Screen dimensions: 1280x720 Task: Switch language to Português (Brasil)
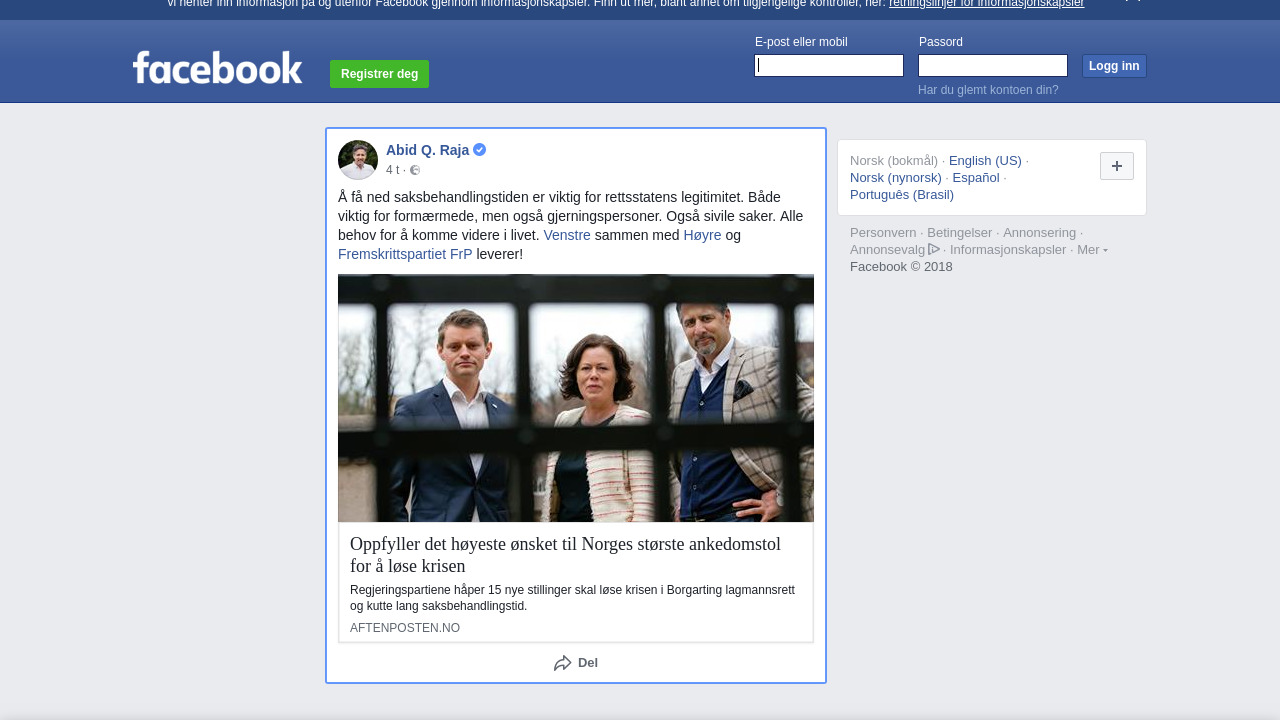pyautogui.click(x=902, y=194)
